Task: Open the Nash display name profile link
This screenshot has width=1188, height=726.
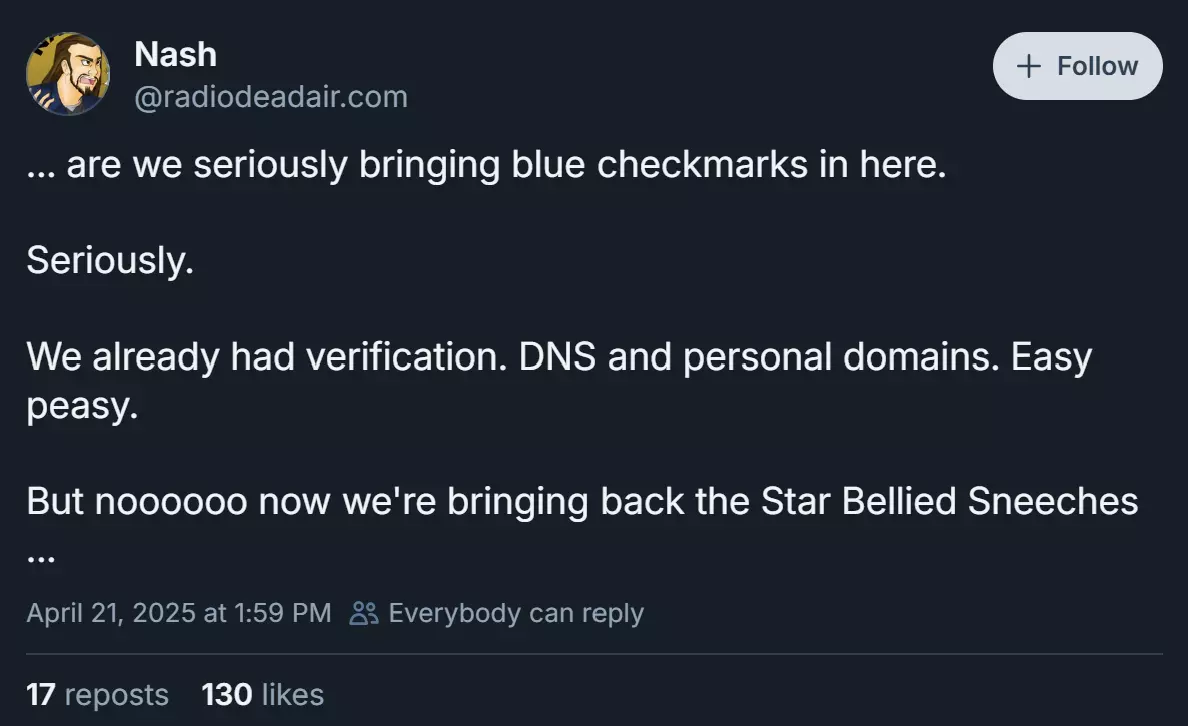Action: click(176, 54)
